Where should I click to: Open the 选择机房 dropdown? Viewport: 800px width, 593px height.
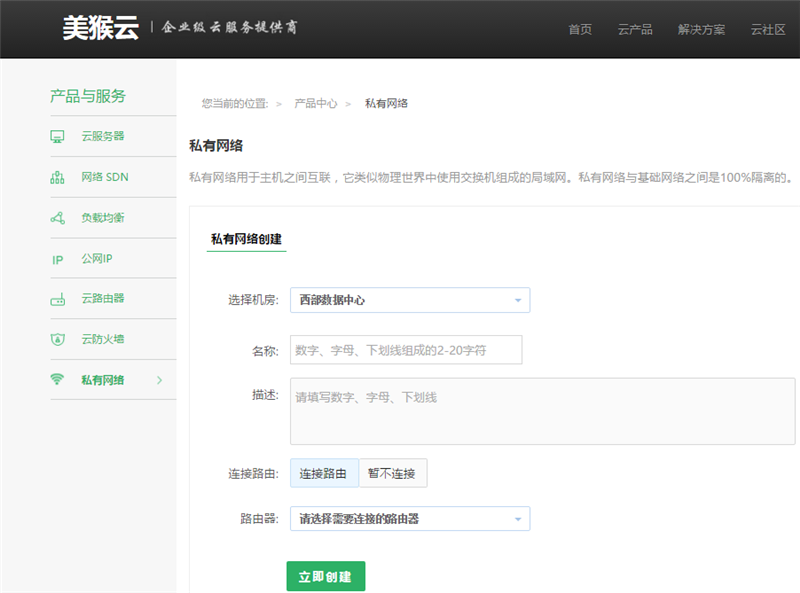[410, 300]
